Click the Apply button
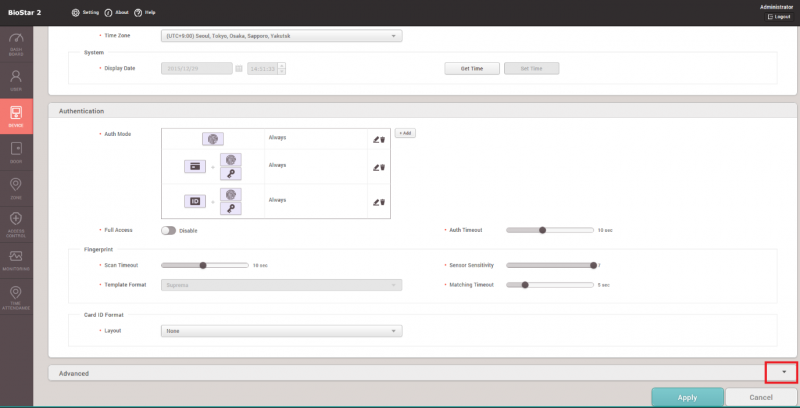Image resolution: width=800 pixels, height=408 pixels. tap(687, 397)
